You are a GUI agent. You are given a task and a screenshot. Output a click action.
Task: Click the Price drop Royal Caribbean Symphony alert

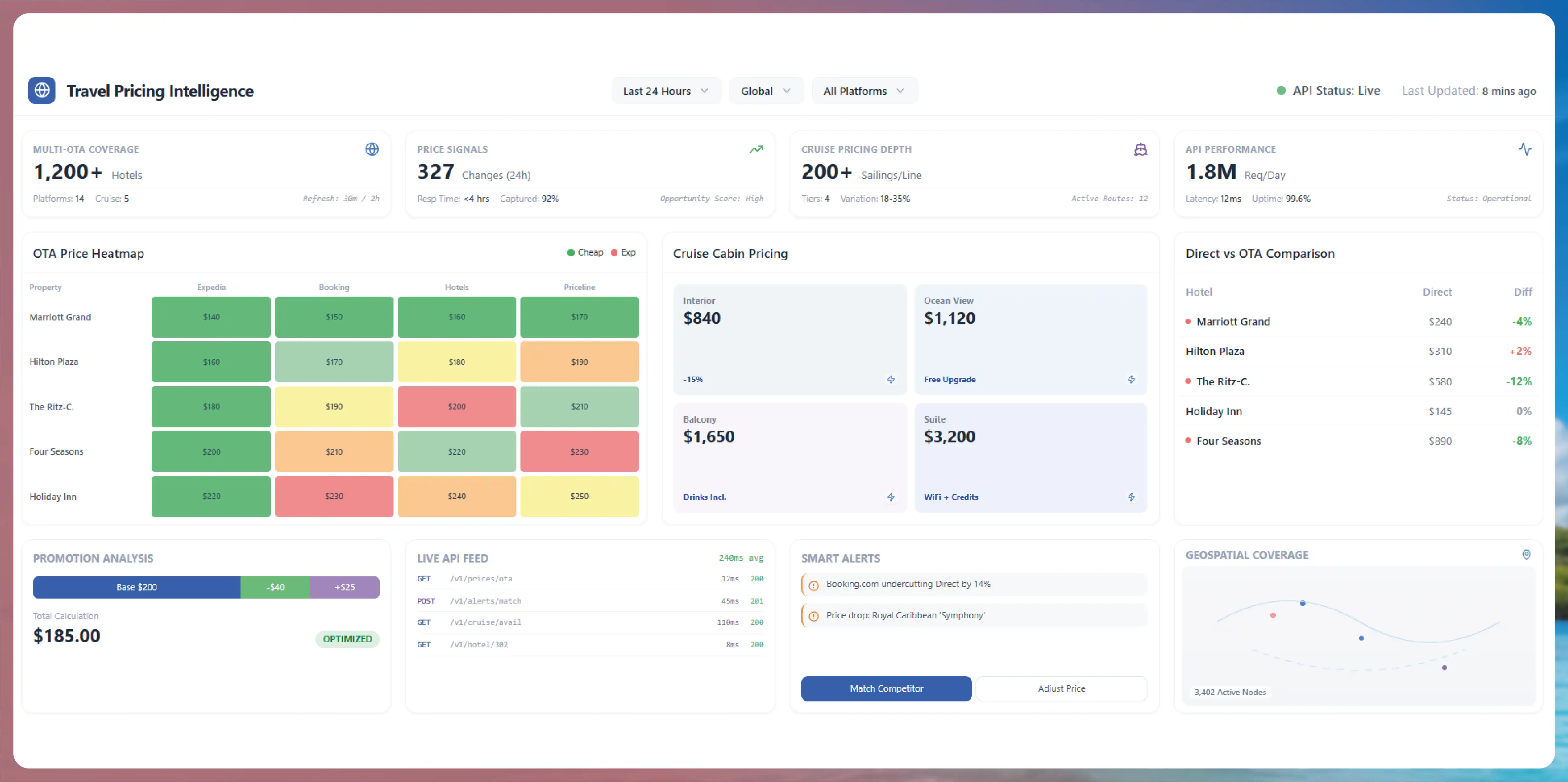pos(974,616)
